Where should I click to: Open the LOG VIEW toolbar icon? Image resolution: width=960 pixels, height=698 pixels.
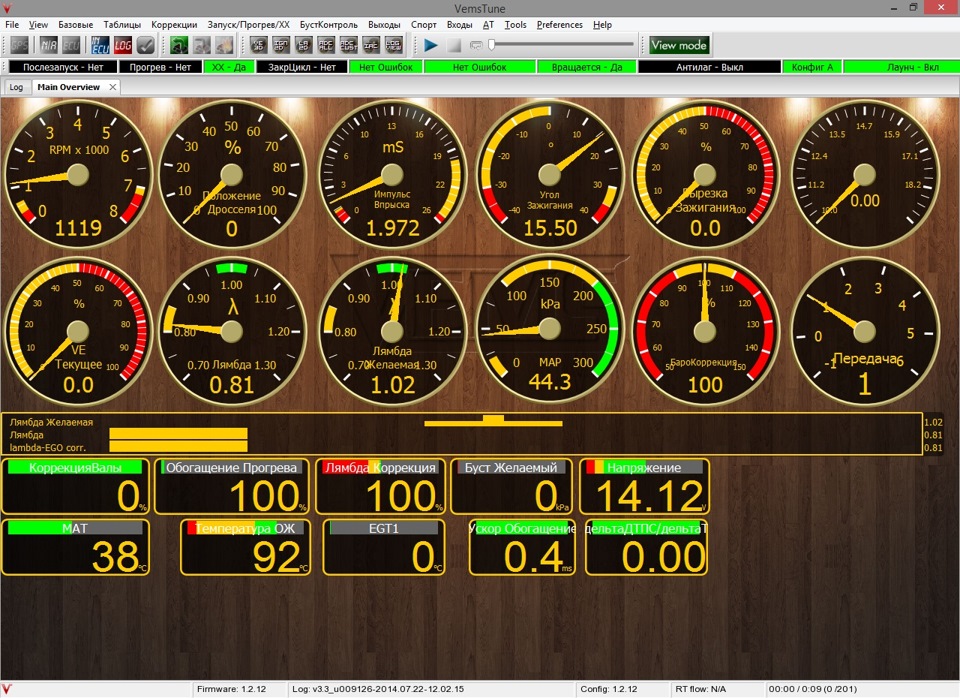(x=394, y=45)
